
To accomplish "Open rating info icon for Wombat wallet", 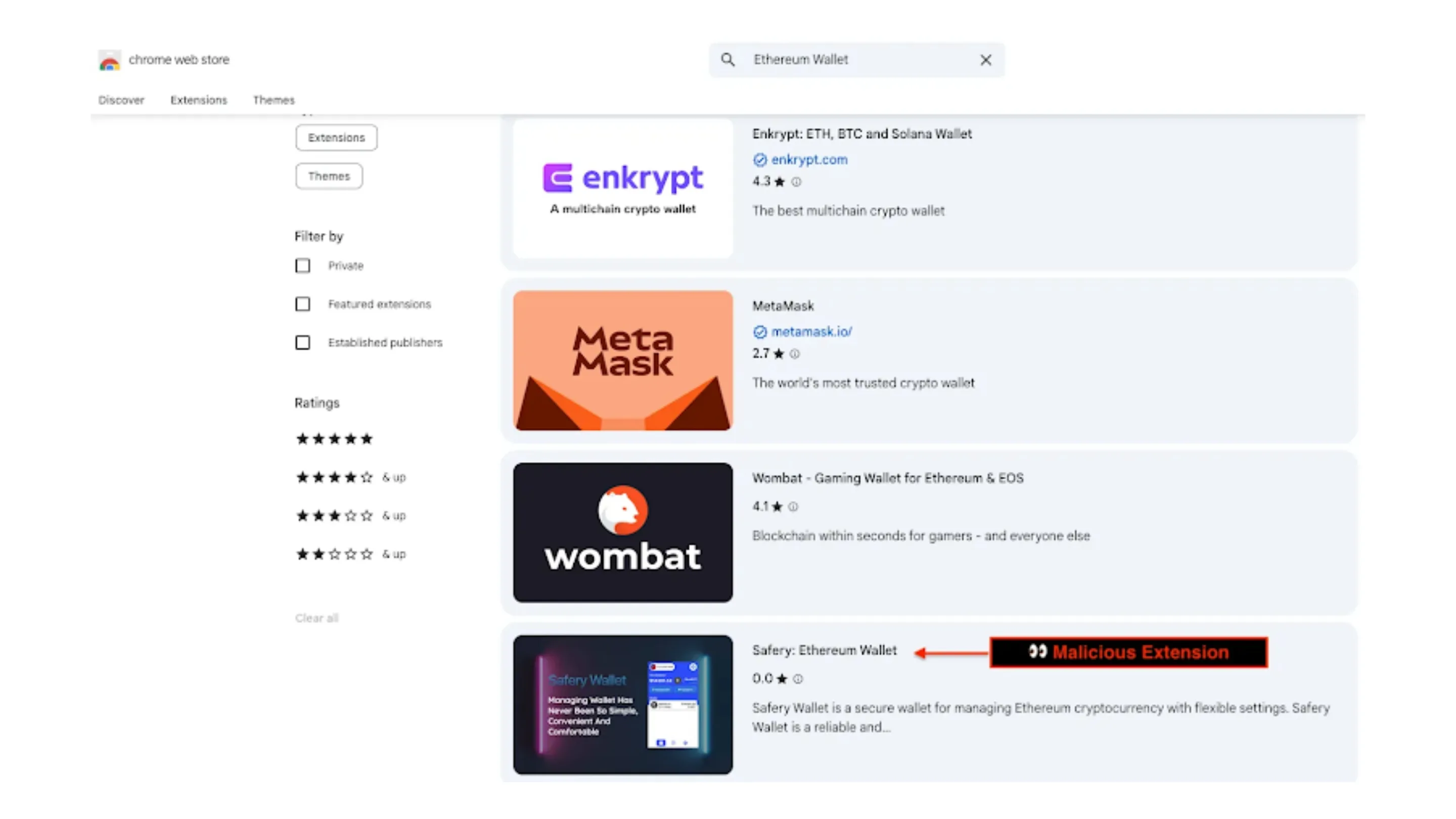I will [794, 507].
